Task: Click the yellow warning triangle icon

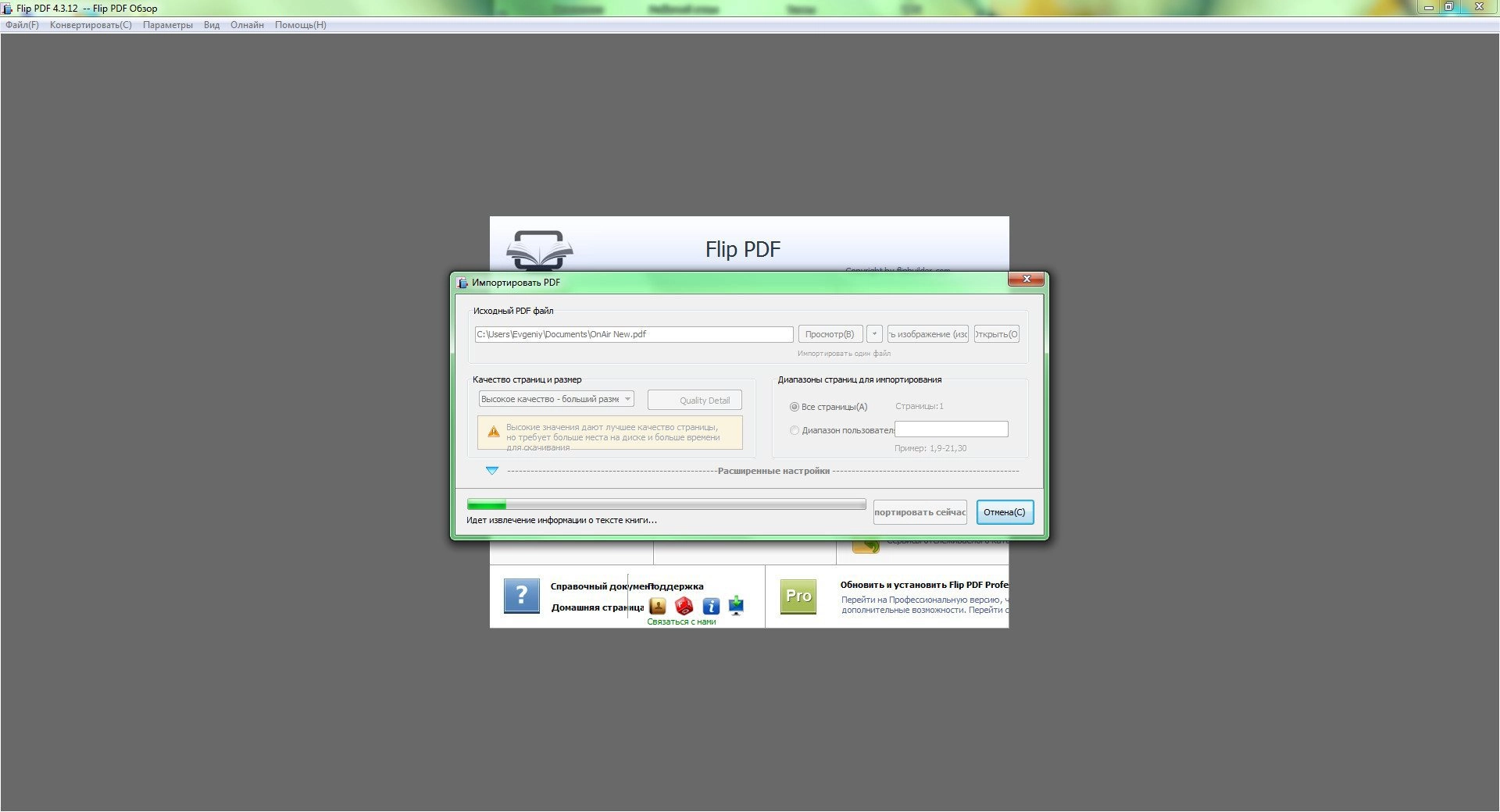Action: click(x=494, y=432)
